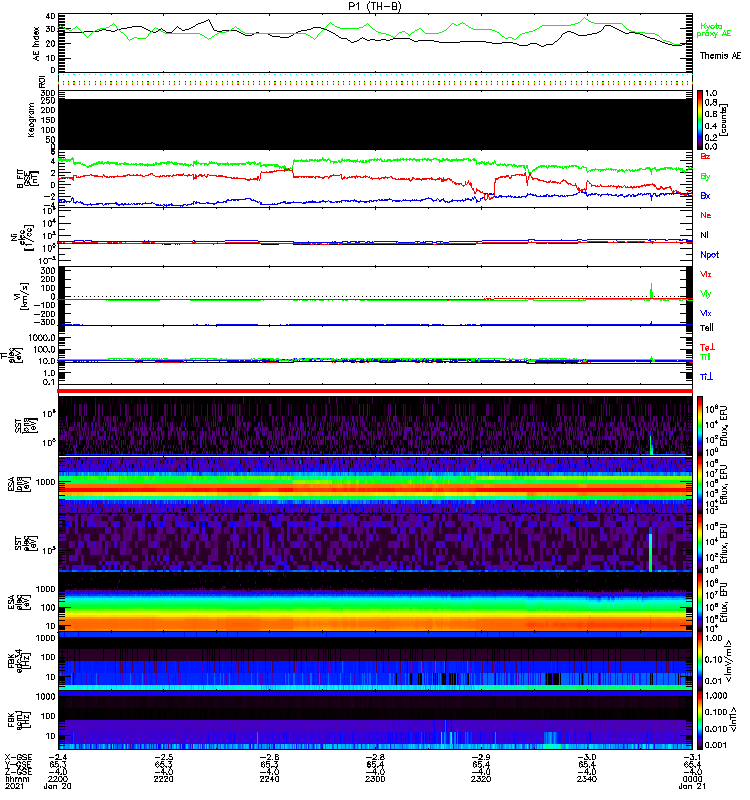Click the black Keogram image panel
Screen dimensions: 750x800
(375, 124)
